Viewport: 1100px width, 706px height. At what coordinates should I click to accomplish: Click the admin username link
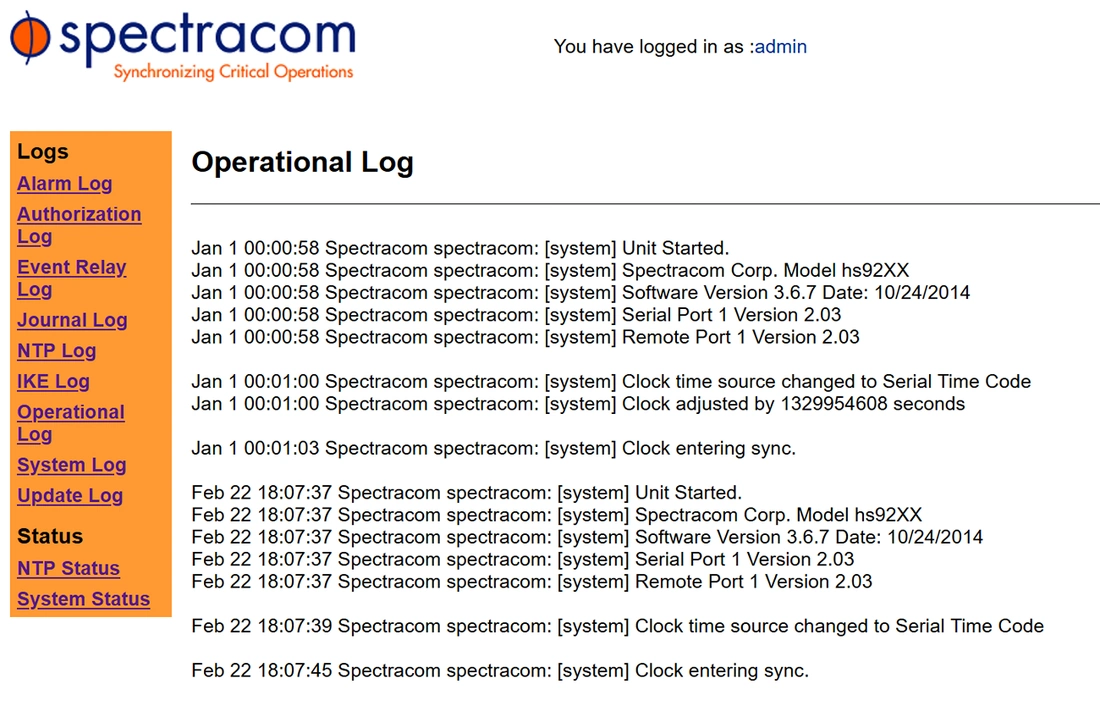pyautogui.click(x=781, y=47)
